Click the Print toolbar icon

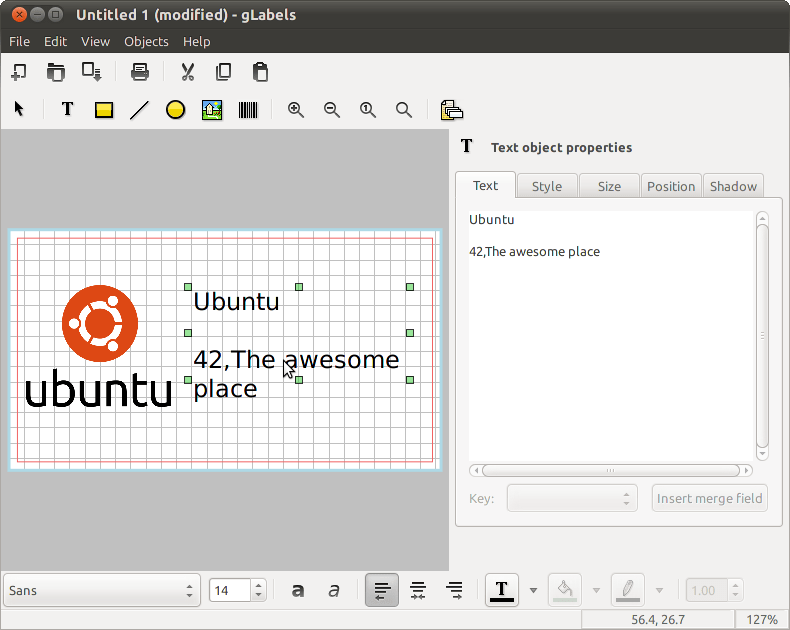[140, 72]
